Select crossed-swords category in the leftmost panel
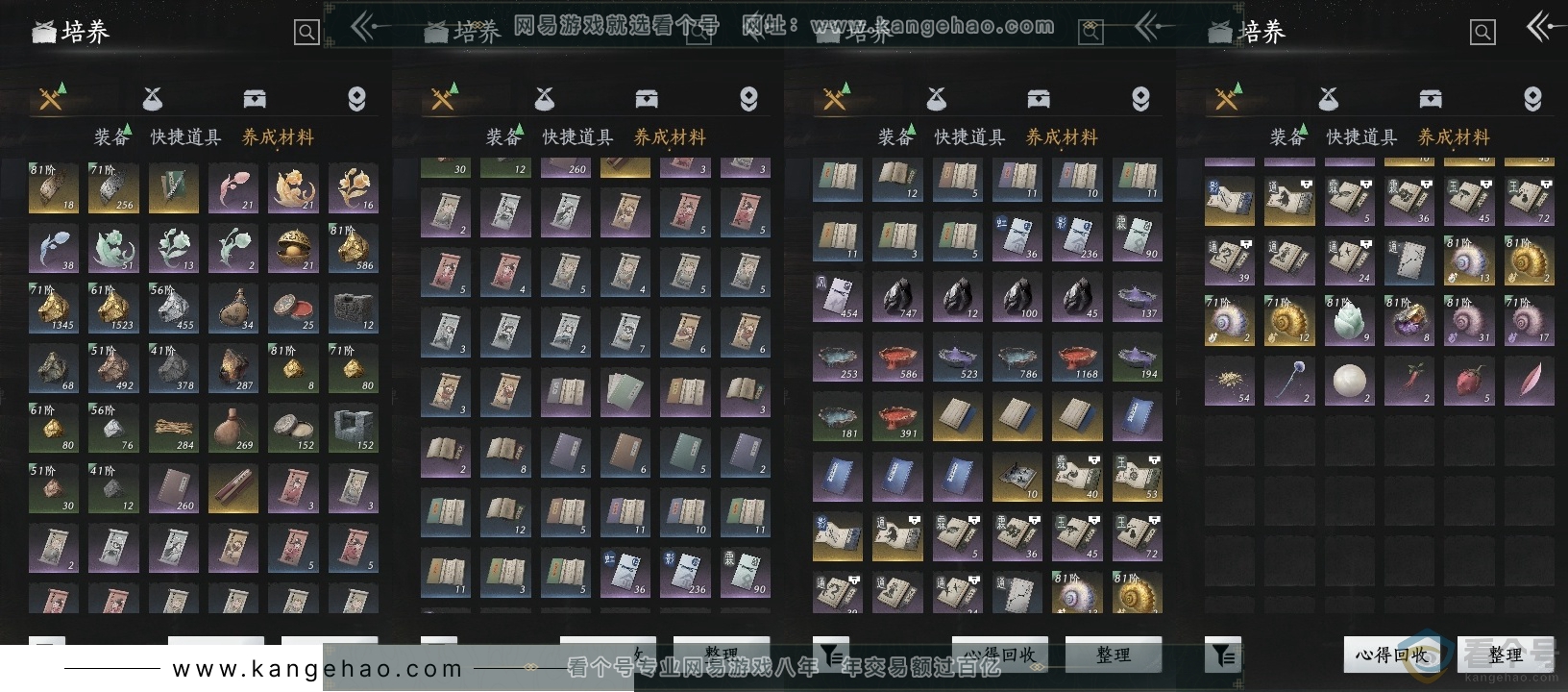 [51, 98]
